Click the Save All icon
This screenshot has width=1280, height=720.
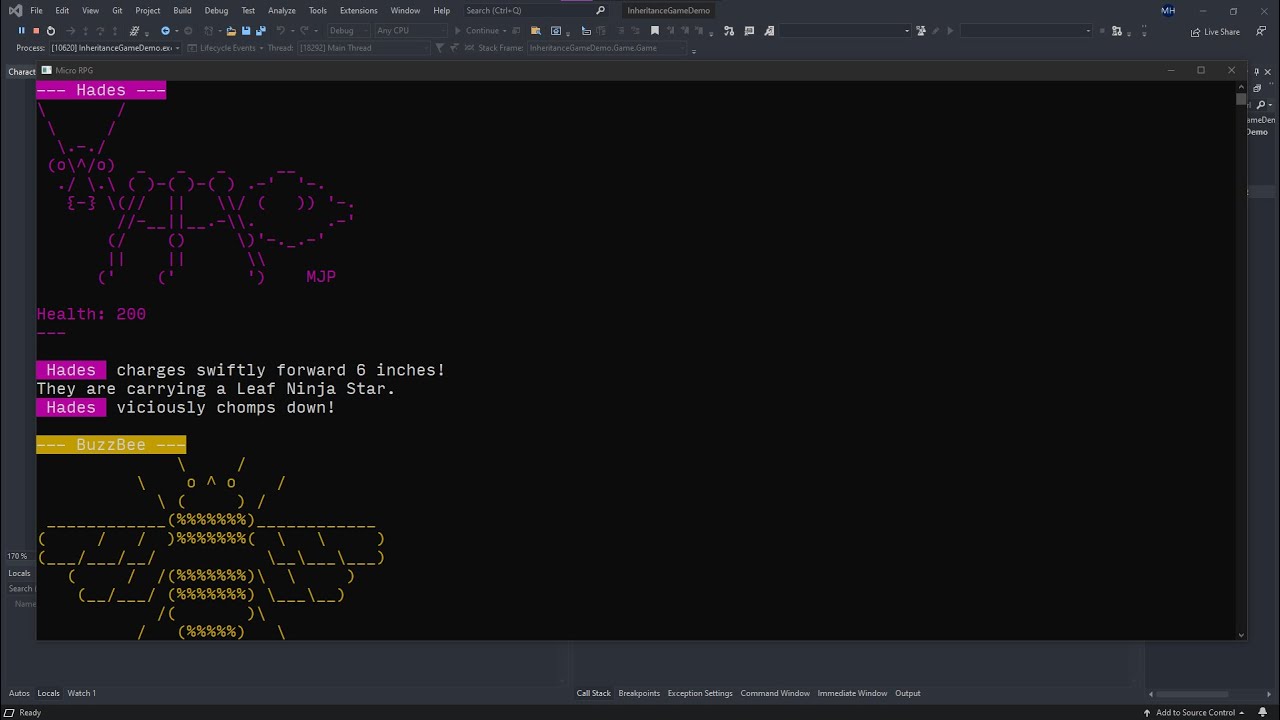(261, 31)
